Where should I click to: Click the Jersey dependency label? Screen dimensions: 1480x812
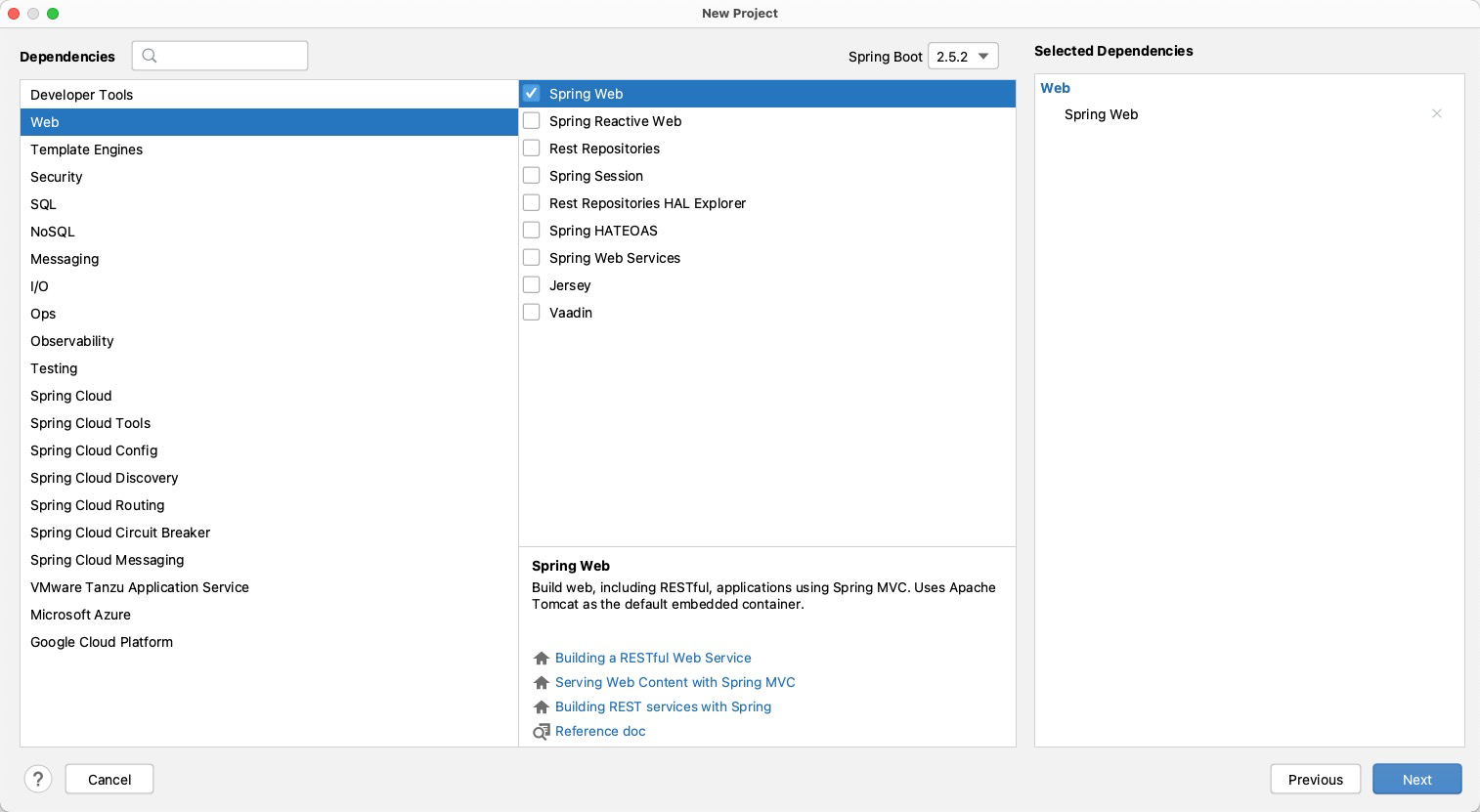click(x=570, y=285)
